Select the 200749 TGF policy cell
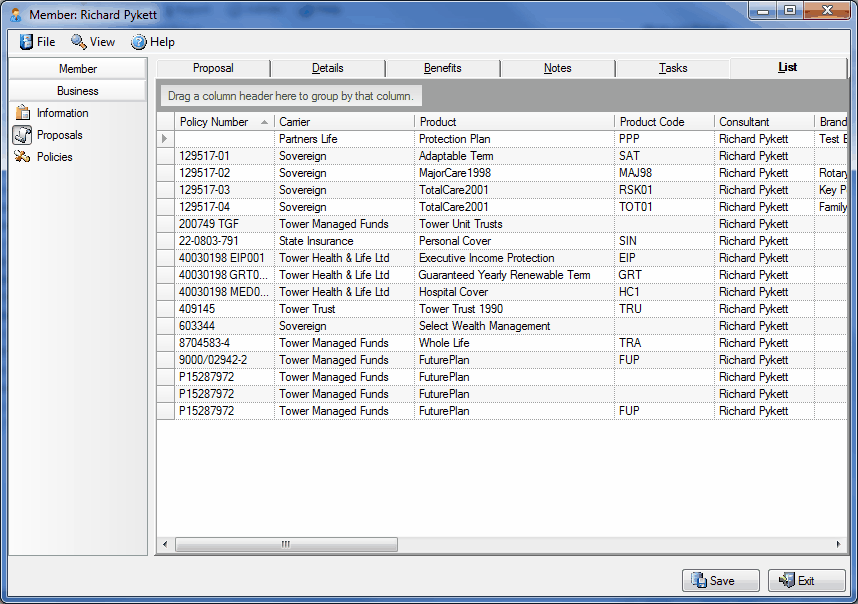Viewport: 858px width, 604px height. [224, 224]
